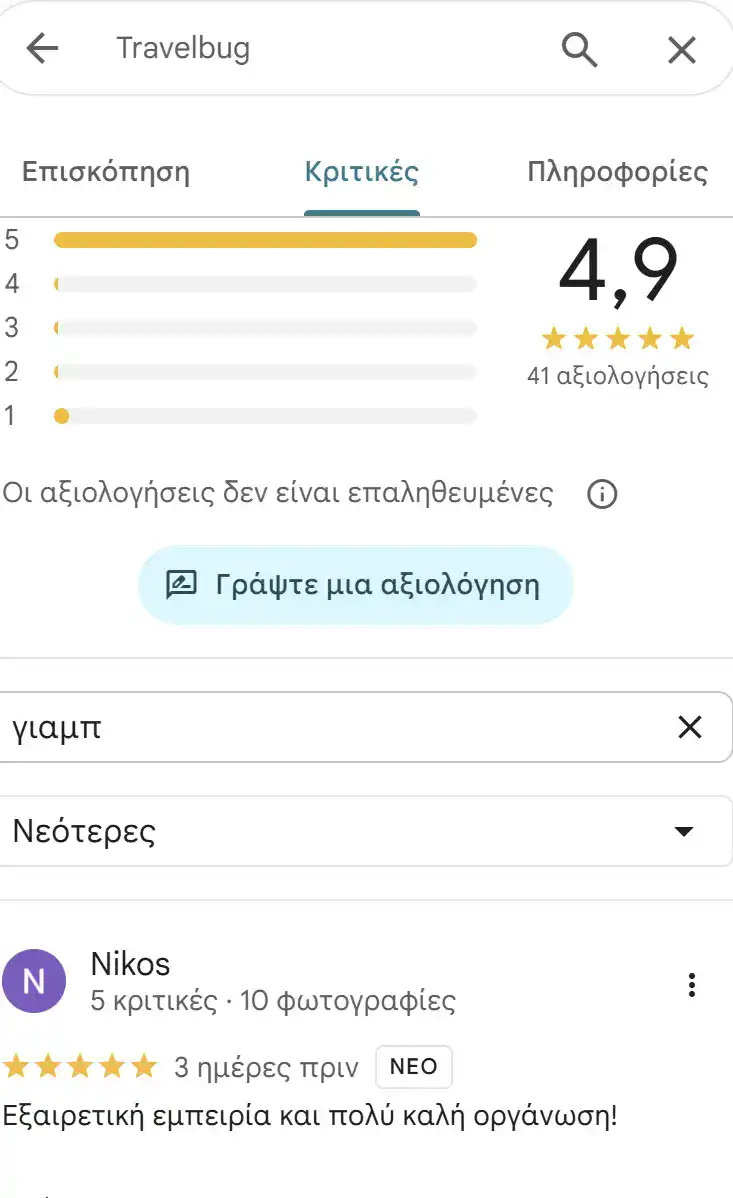Tap Nikos's purple avatar

click(35, 981)
